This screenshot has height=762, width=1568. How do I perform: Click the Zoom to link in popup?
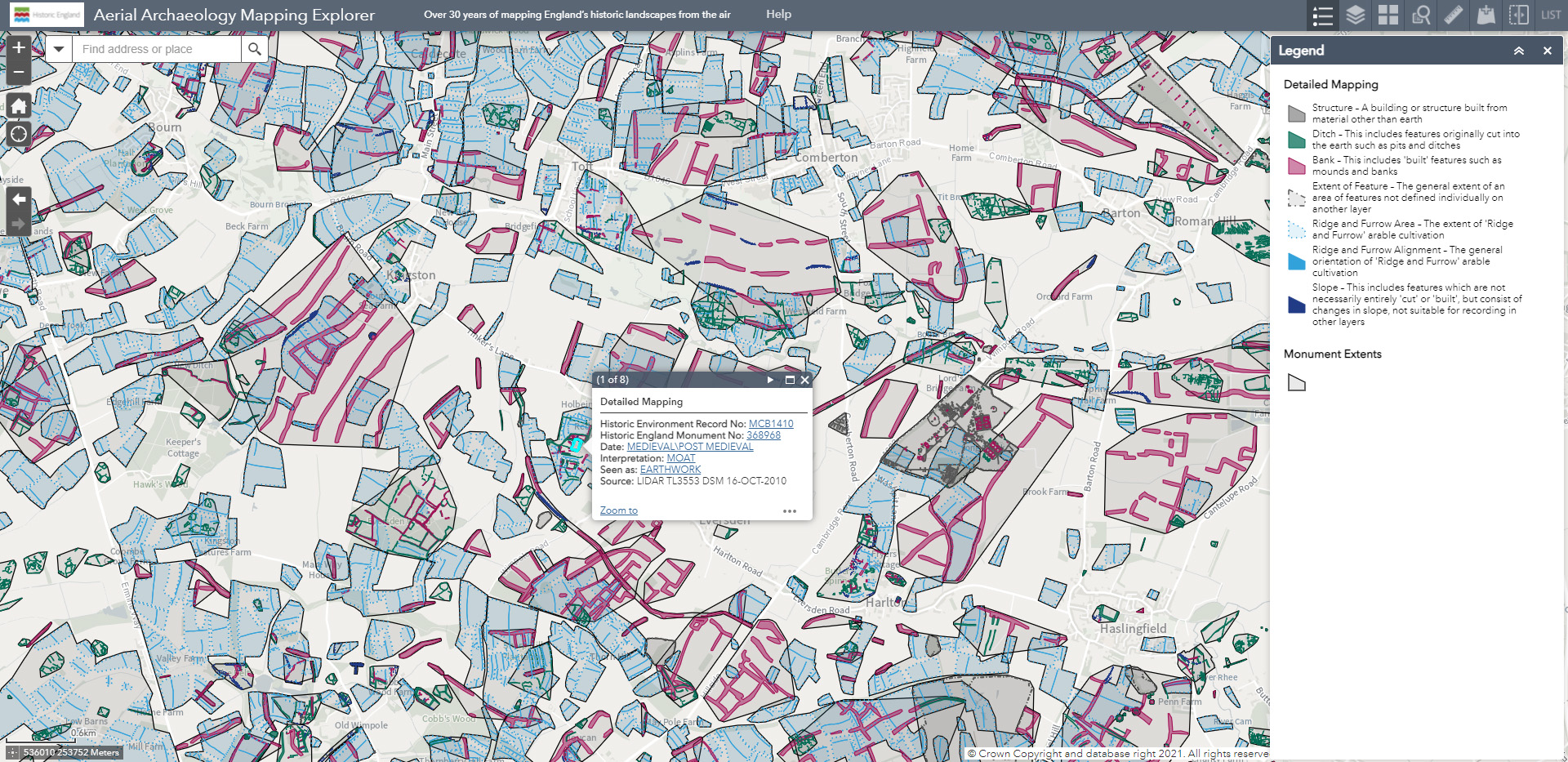[618, 510]
